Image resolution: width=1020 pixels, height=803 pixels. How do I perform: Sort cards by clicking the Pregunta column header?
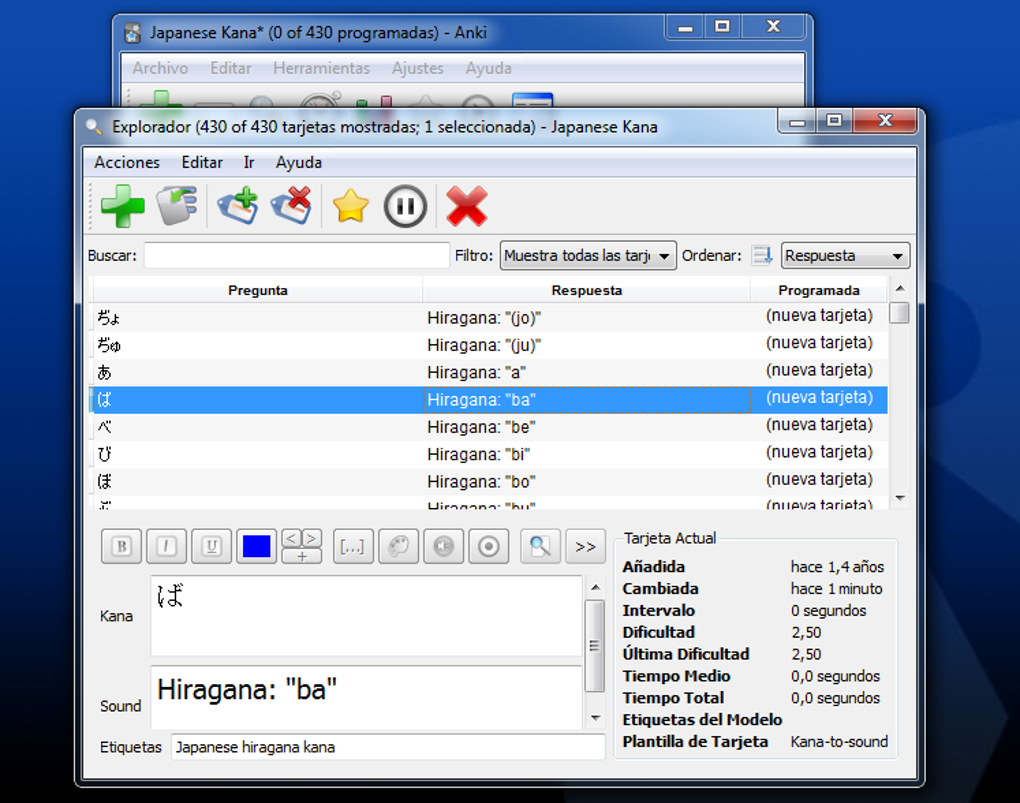pyautogui.click(x=258, y=290)
